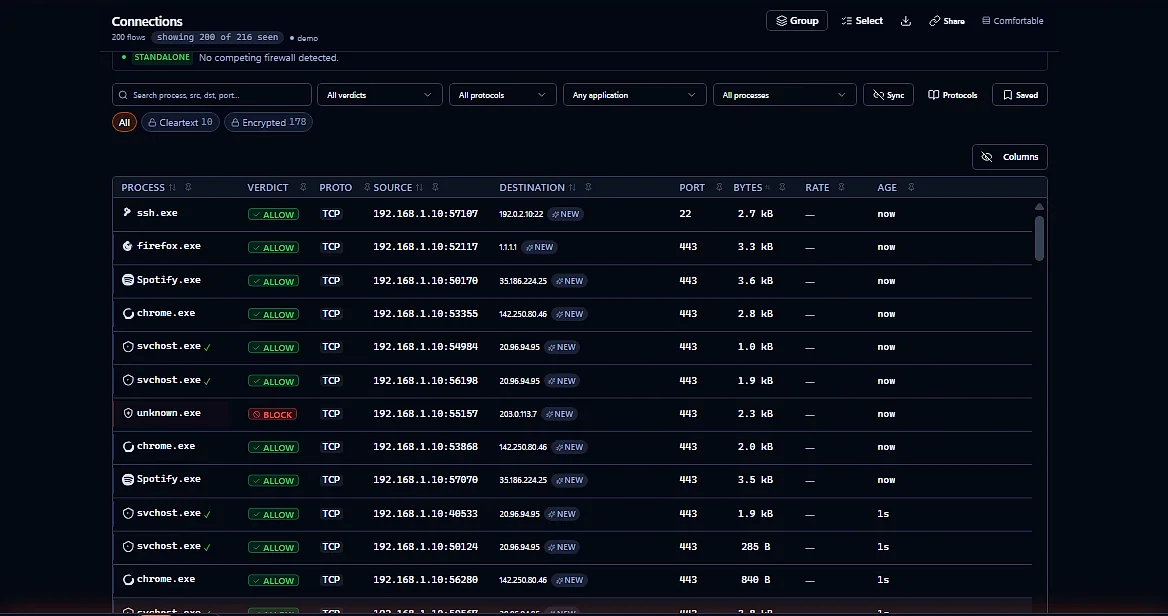Image resolution: width=1168 pixels, height=616 pixels.
Task: Click source 192.168.1.10:56198
Action: pos(425,381)
